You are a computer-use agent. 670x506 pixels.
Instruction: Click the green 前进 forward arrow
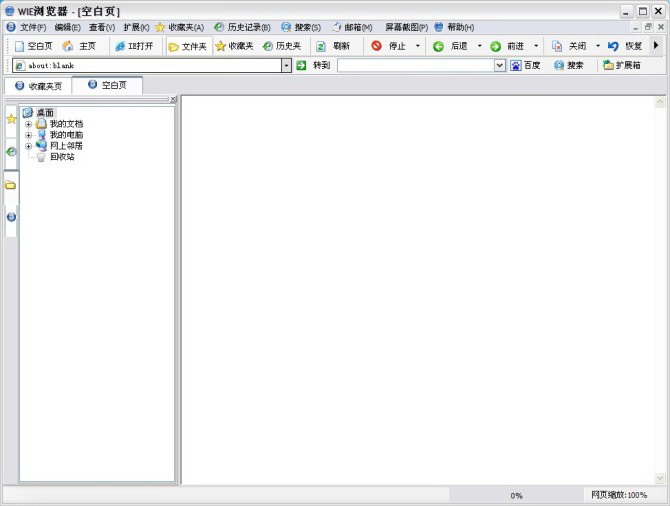(495, 46)
